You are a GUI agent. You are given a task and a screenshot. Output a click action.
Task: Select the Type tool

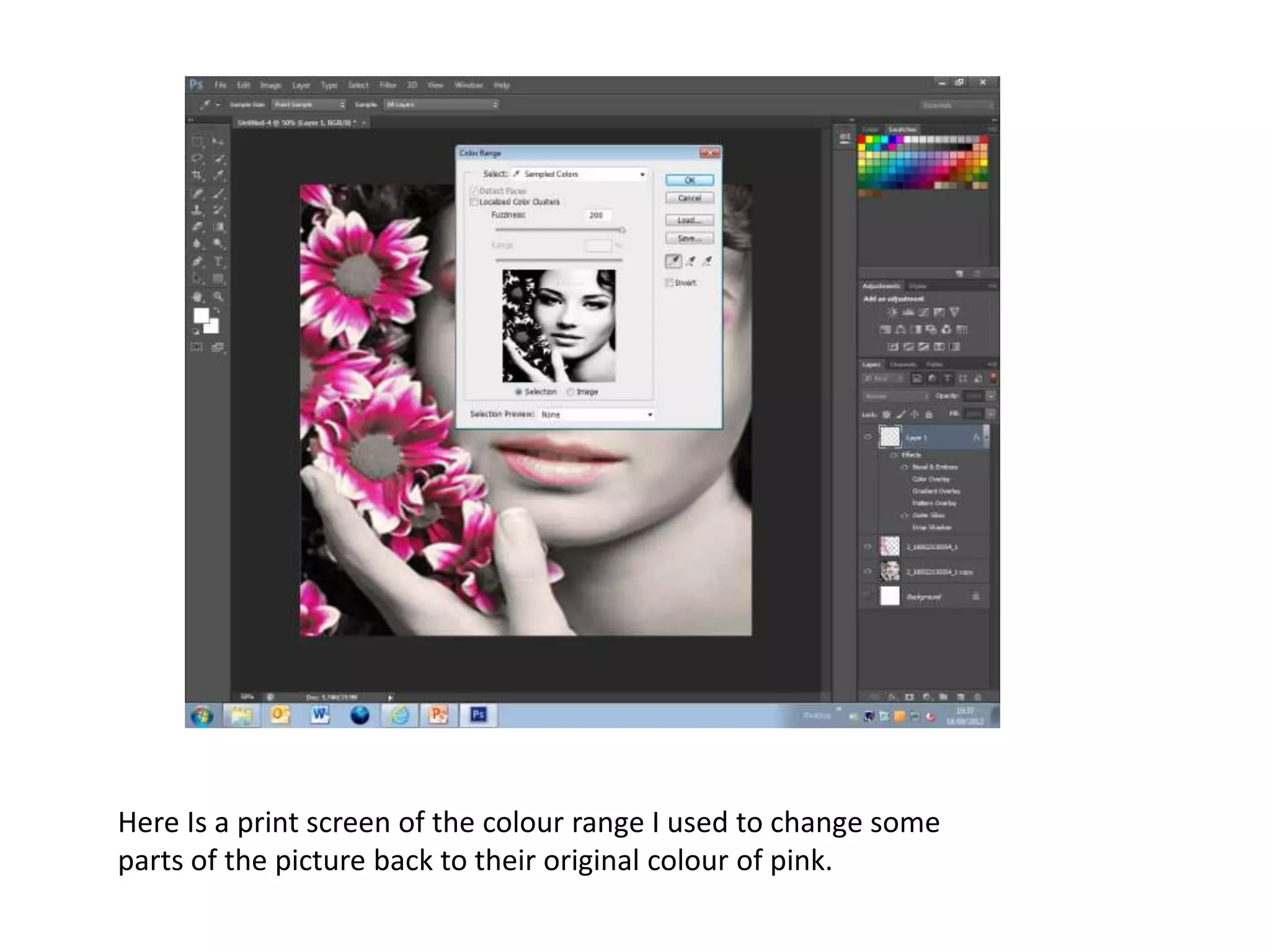218,262
